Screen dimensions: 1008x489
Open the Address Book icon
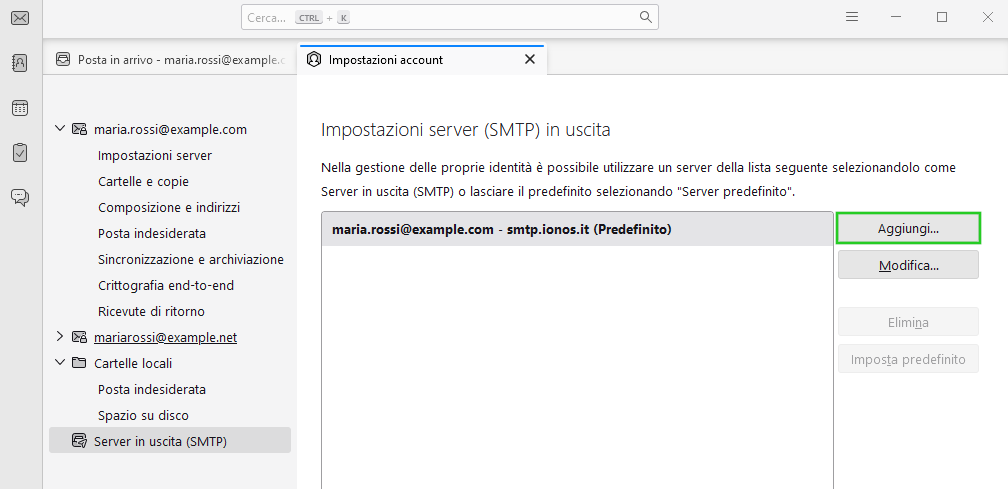tap(19, 62)
